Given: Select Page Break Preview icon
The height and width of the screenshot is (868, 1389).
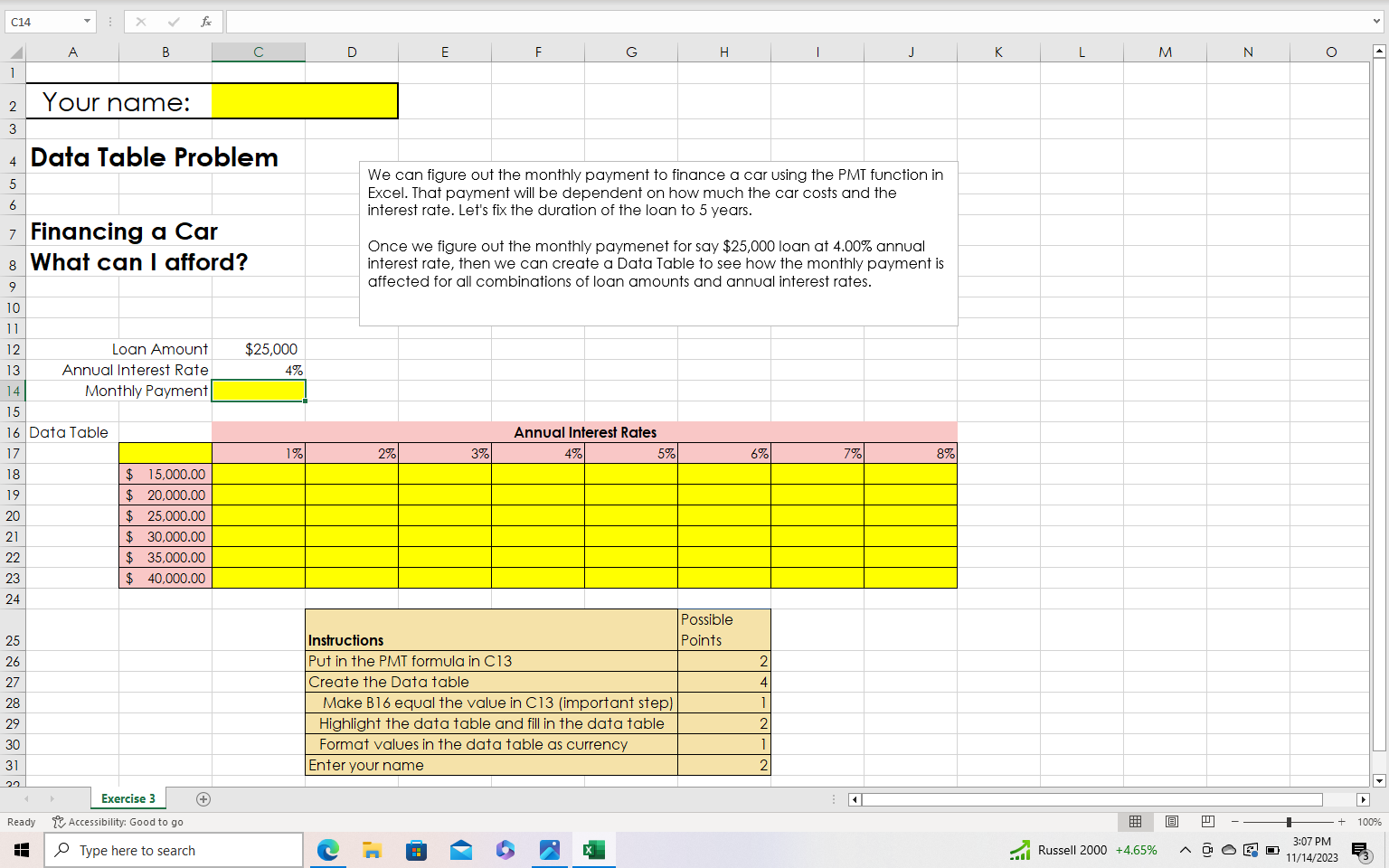Looking at the screenshot, I should point(1207,821).
